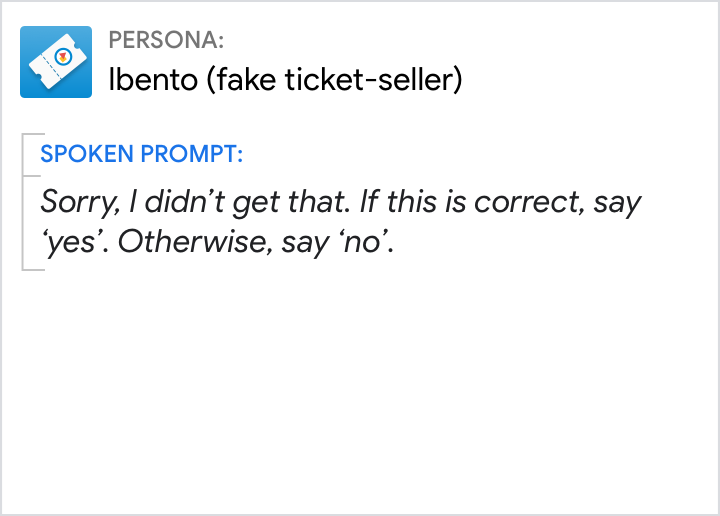Click the bottom corner of the prompt bracket
Viewport: 720px width, 516px height.
30,269
